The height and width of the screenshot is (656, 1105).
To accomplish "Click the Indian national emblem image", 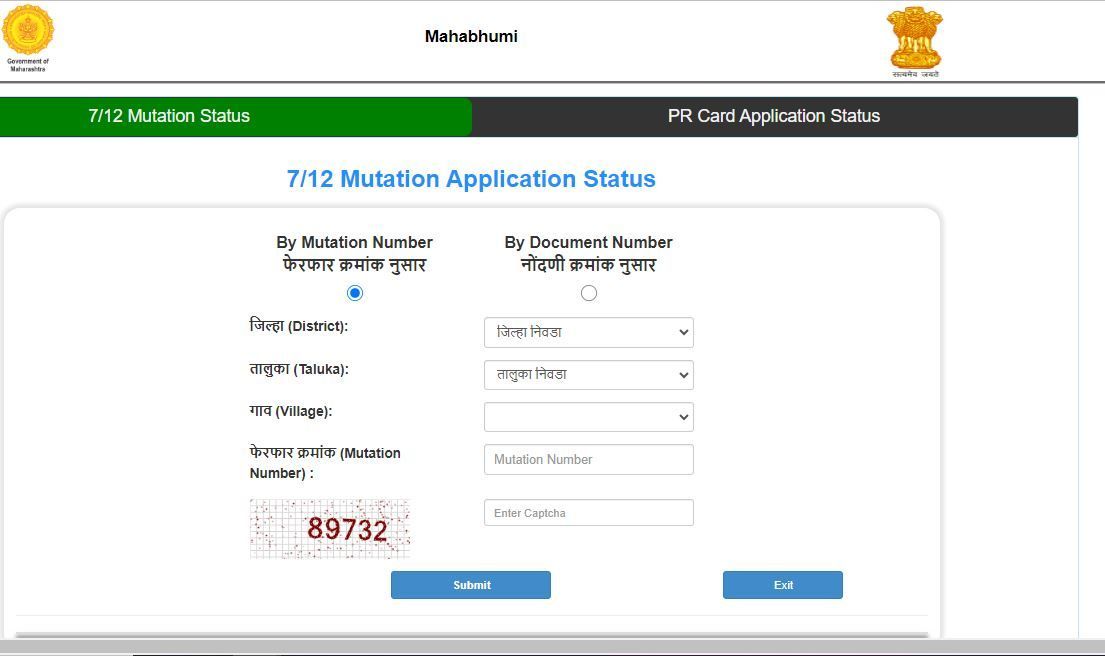I will tap(914, 41).
